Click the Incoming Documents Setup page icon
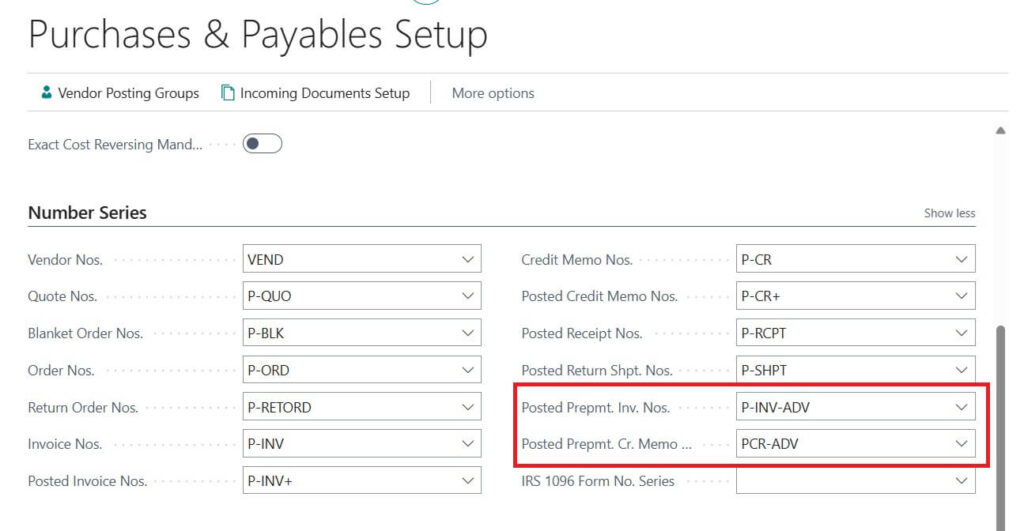Screen dimensions: 1024x531 click(228, 93)
